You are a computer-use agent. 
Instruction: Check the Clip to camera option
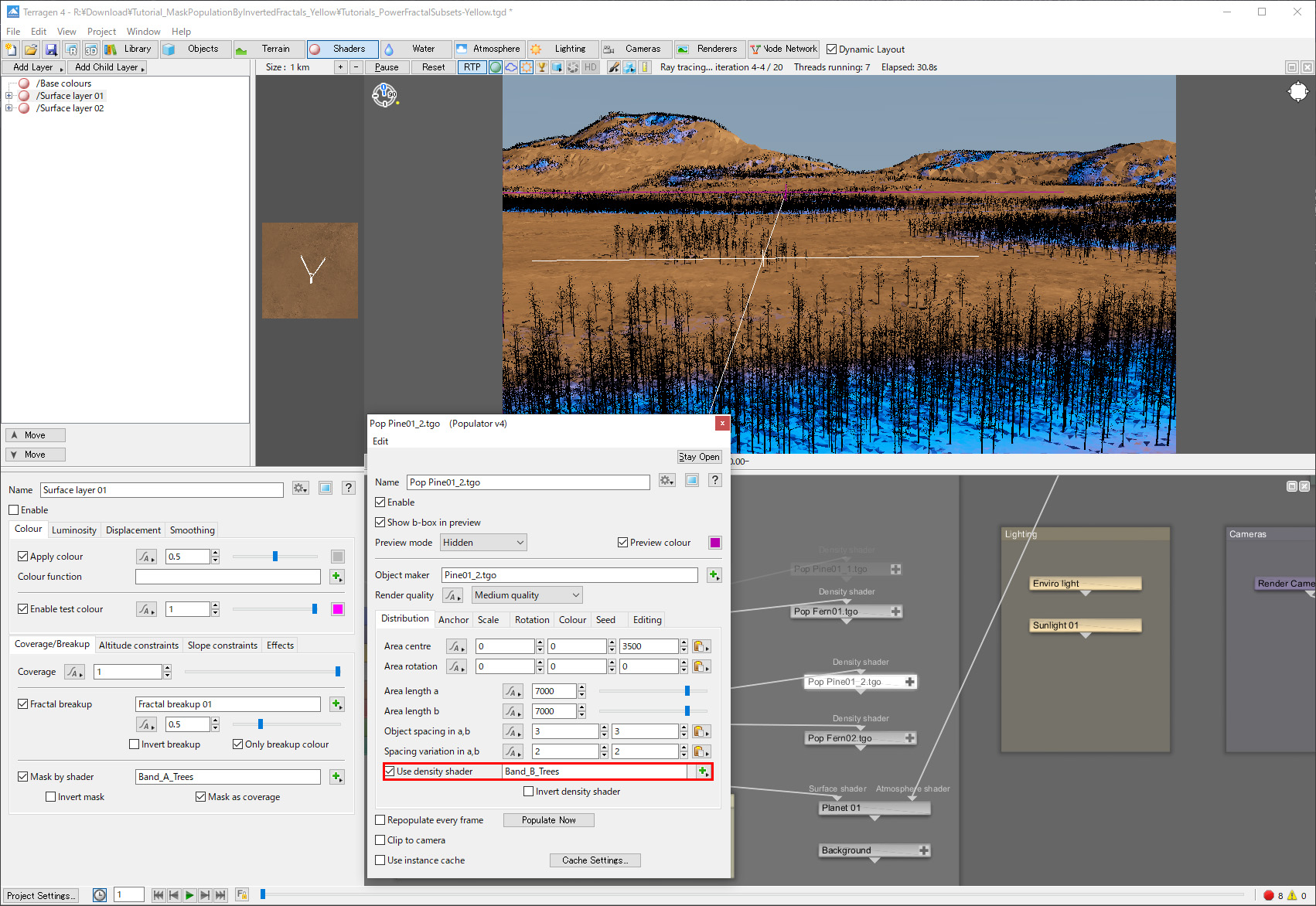coord(380,840)
